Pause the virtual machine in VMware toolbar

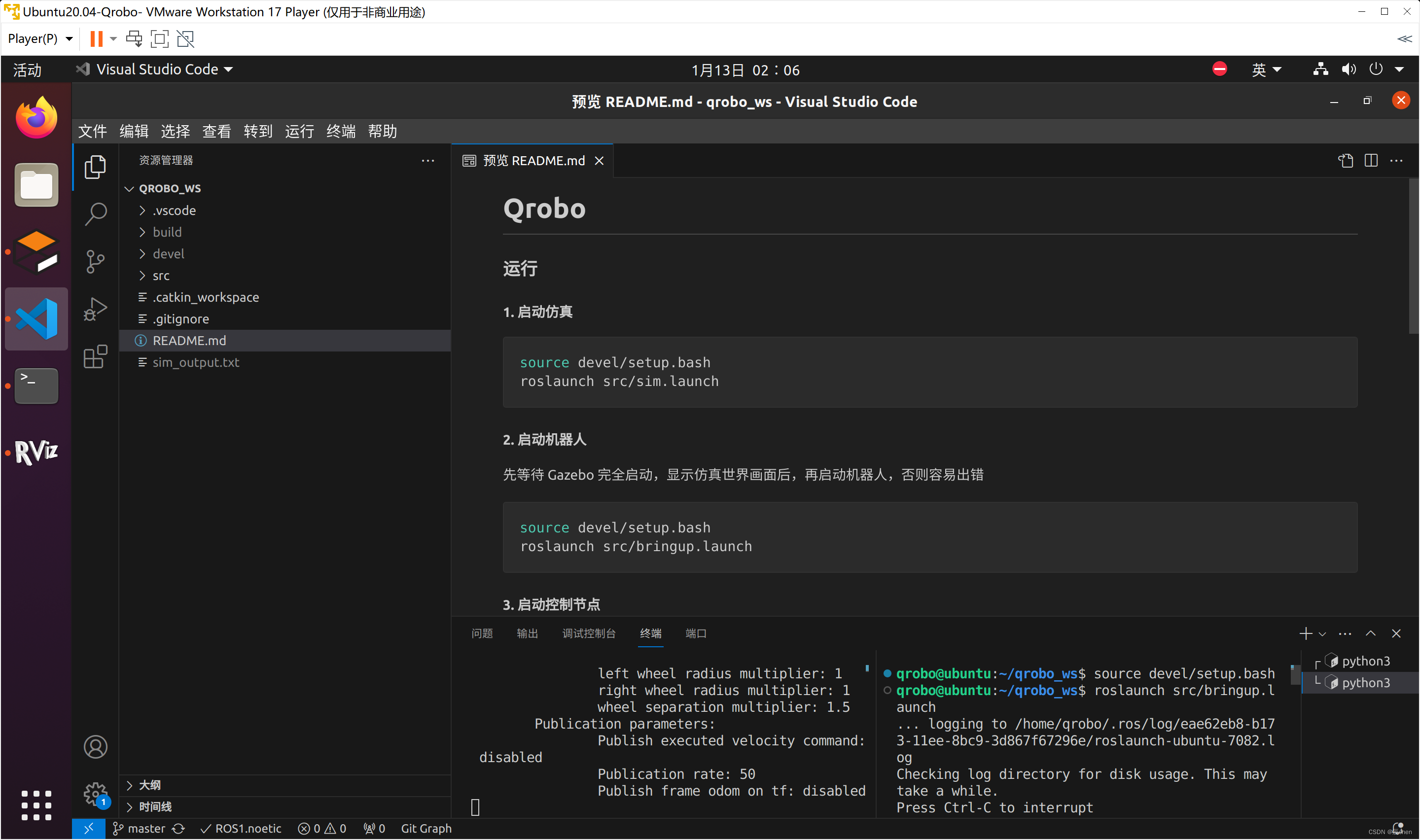click(x=96, y=38)
